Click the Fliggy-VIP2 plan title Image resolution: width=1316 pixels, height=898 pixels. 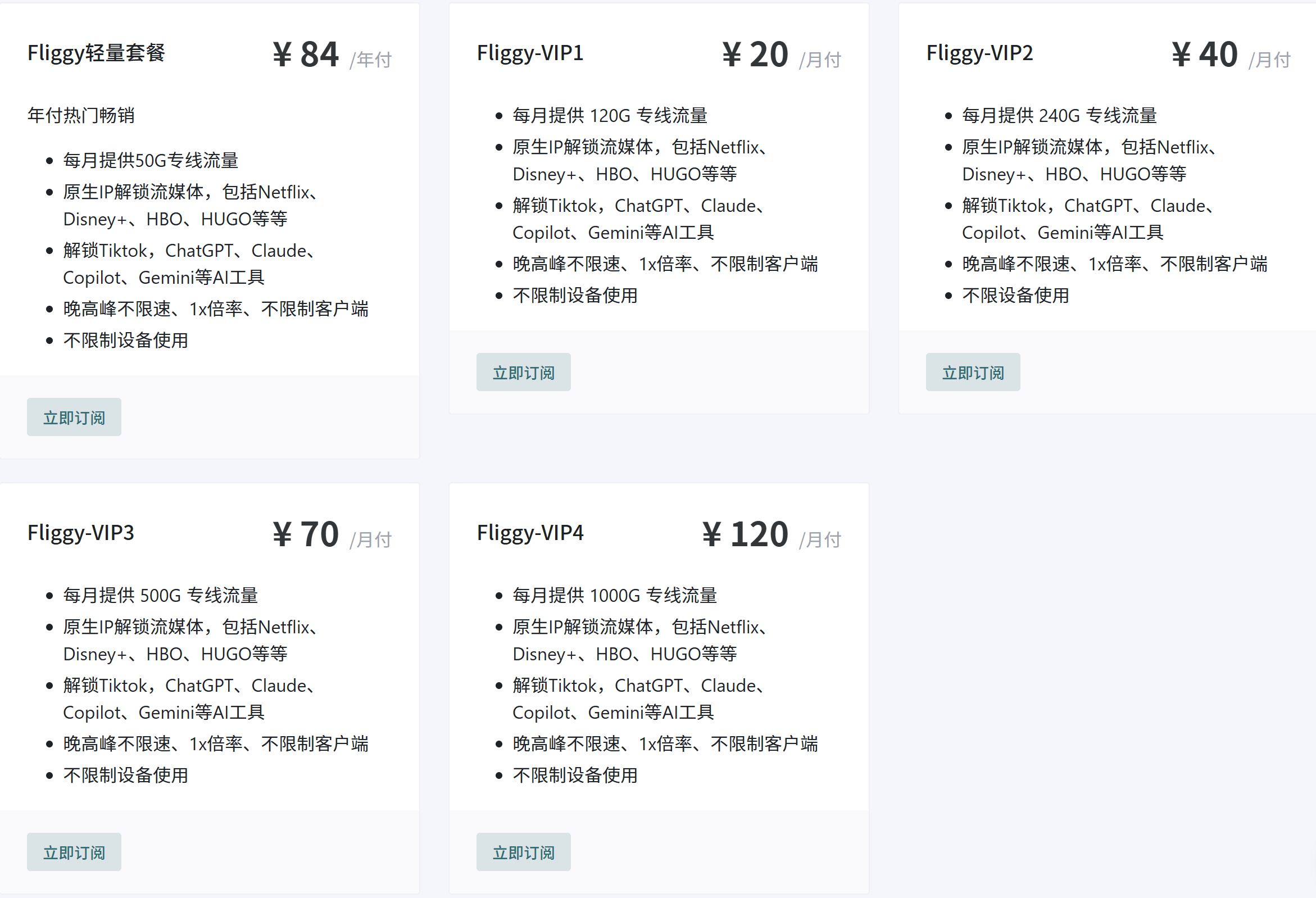click(x=979, y=53)
